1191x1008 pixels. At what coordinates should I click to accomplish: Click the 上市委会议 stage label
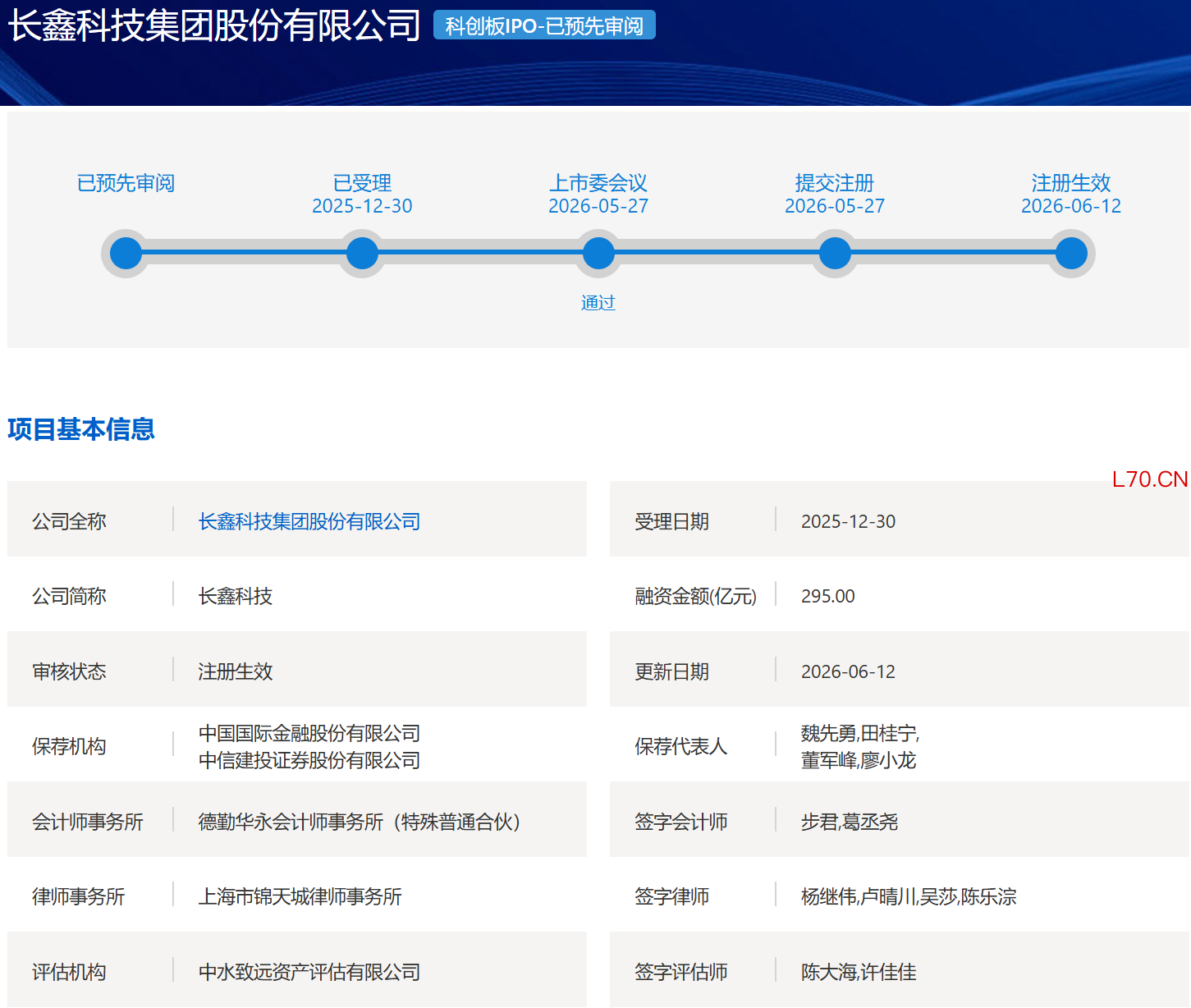pos(598,183)
